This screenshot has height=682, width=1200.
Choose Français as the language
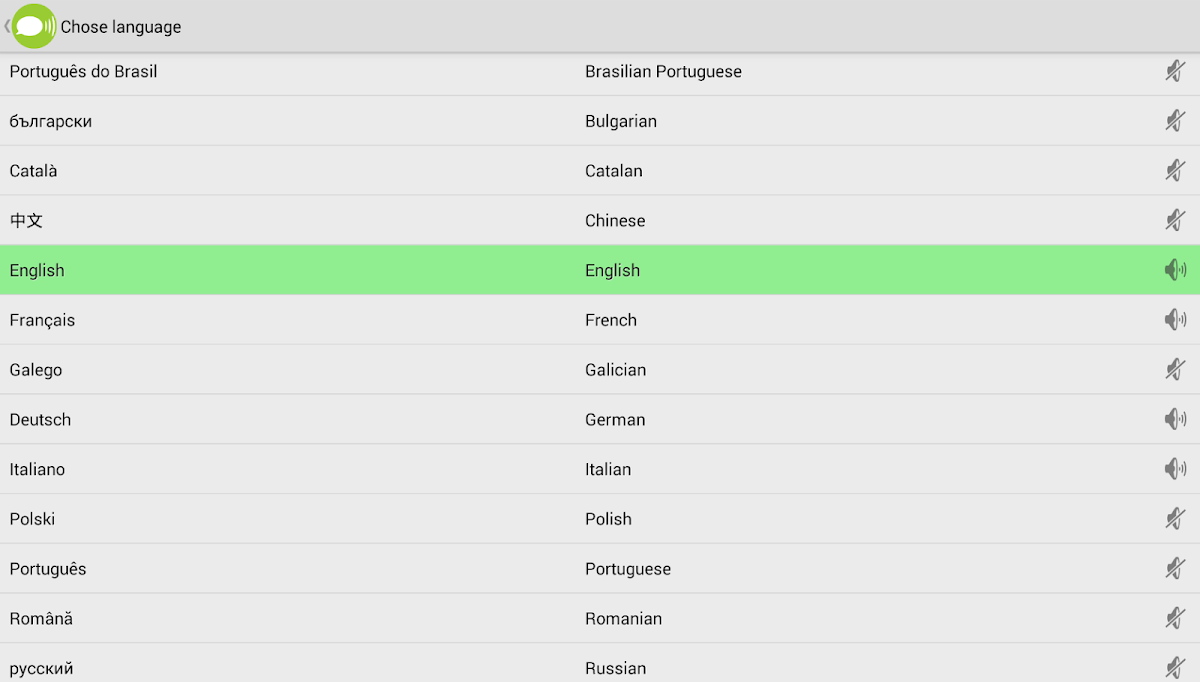pos(42,320)
